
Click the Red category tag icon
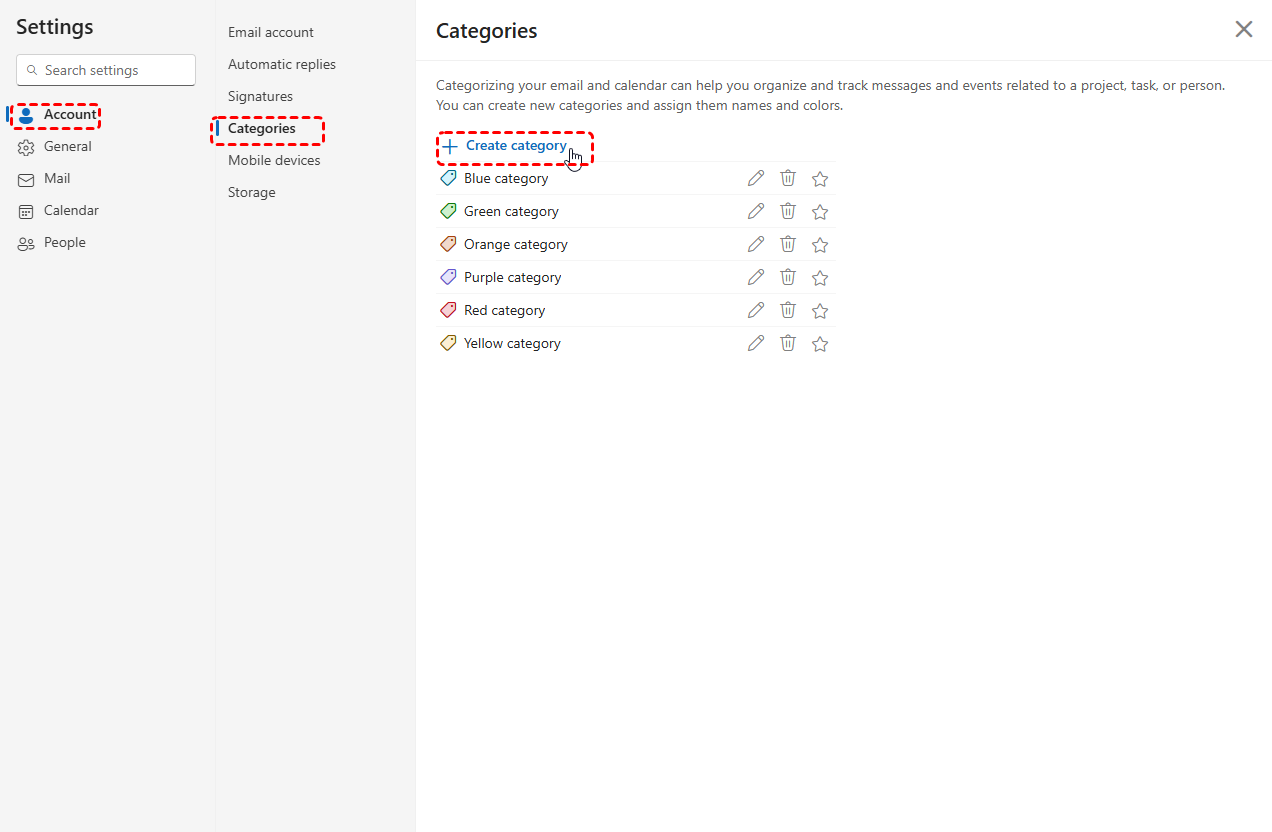click(x=448, y=310)
